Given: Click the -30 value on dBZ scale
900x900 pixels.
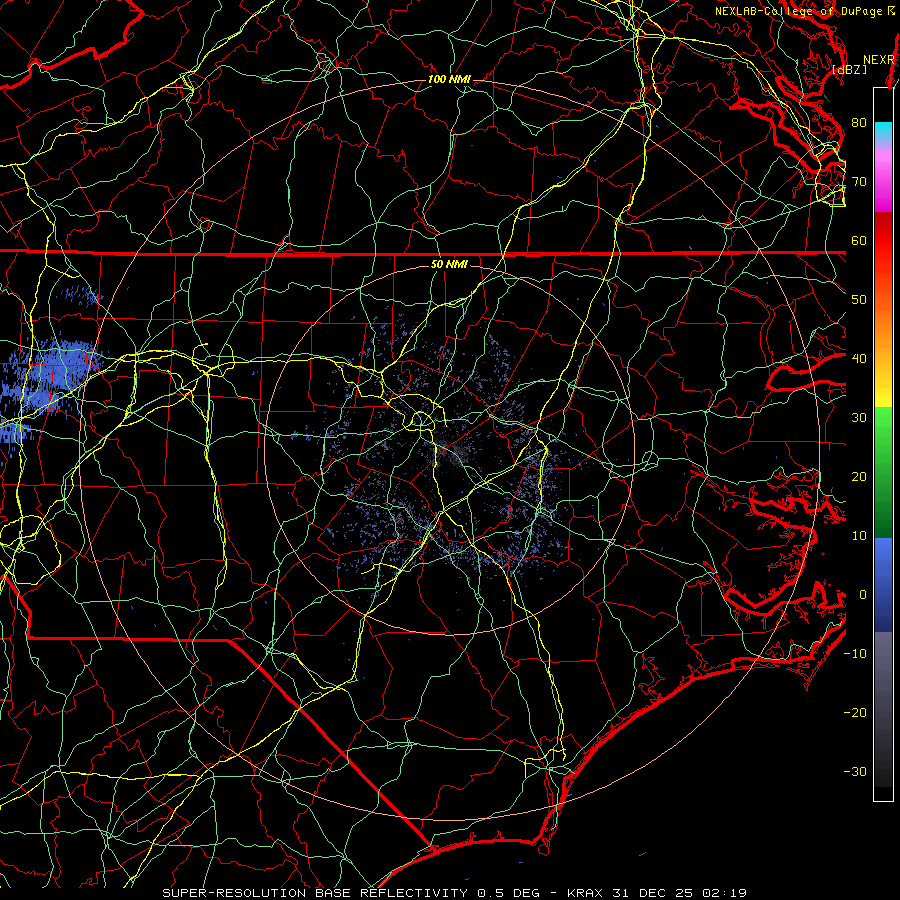Looking at the screenshot, I should 855,772.
